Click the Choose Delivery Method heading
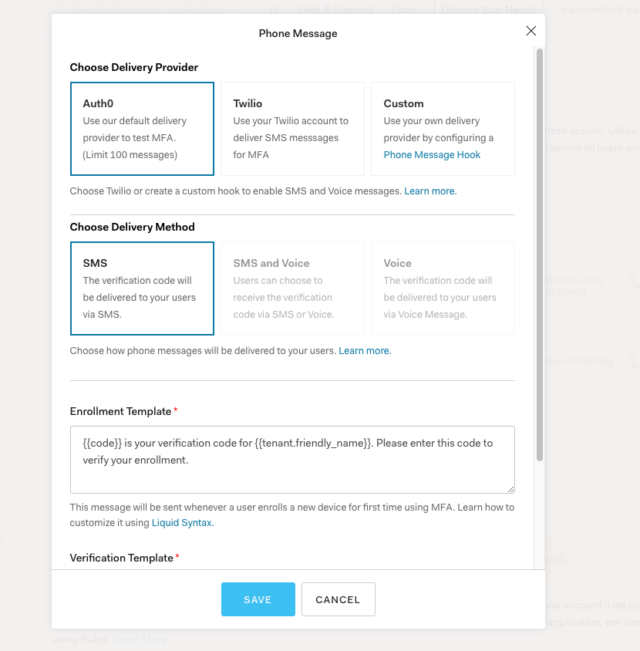 click(132, 227)
